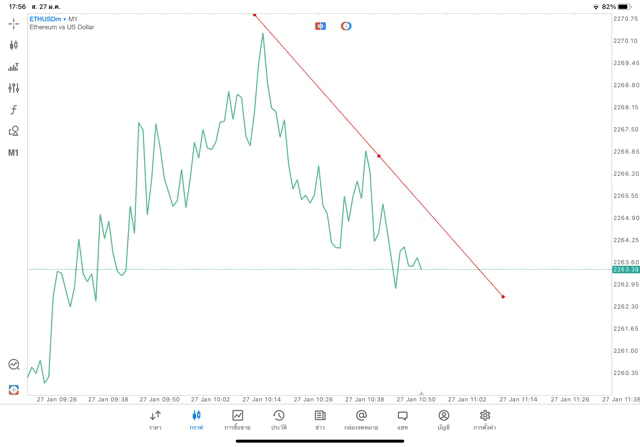Open the mailbox tab with @ icon

(361, 419)
